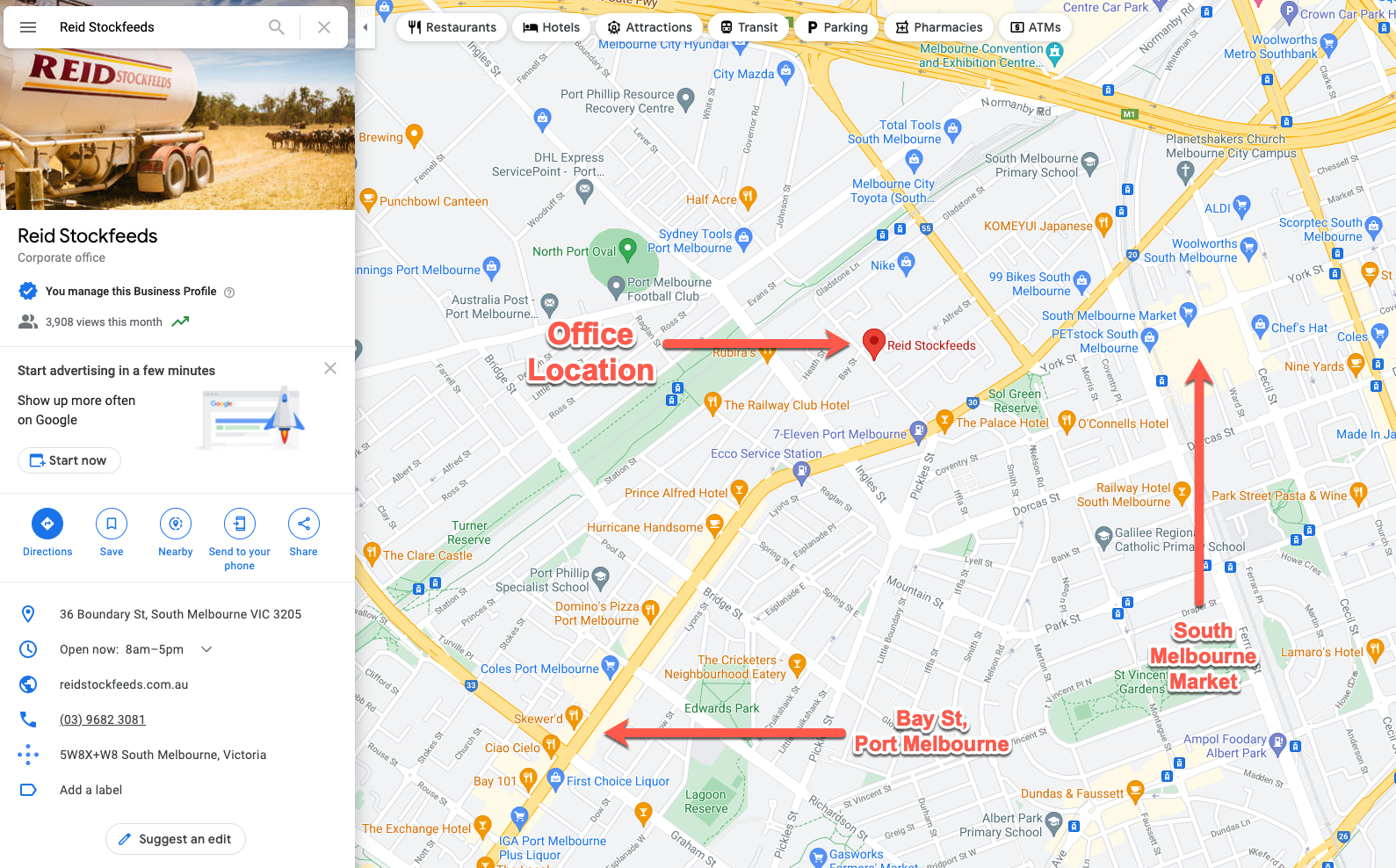
Task: Expand the opening hours dropdown
Action: (206, 649)
